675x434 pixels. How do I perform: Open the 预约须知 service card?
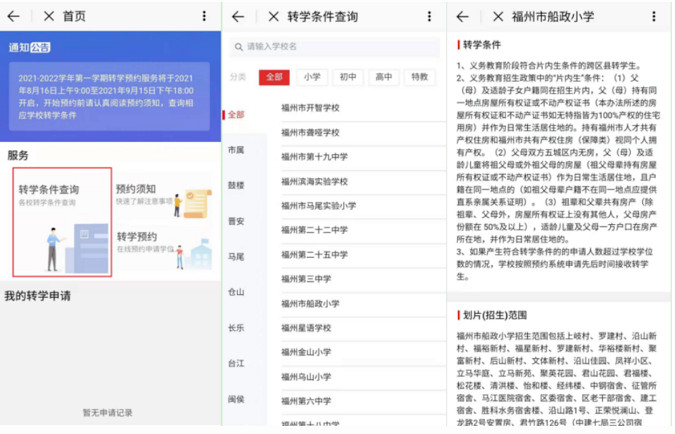(x=164, y=199)
